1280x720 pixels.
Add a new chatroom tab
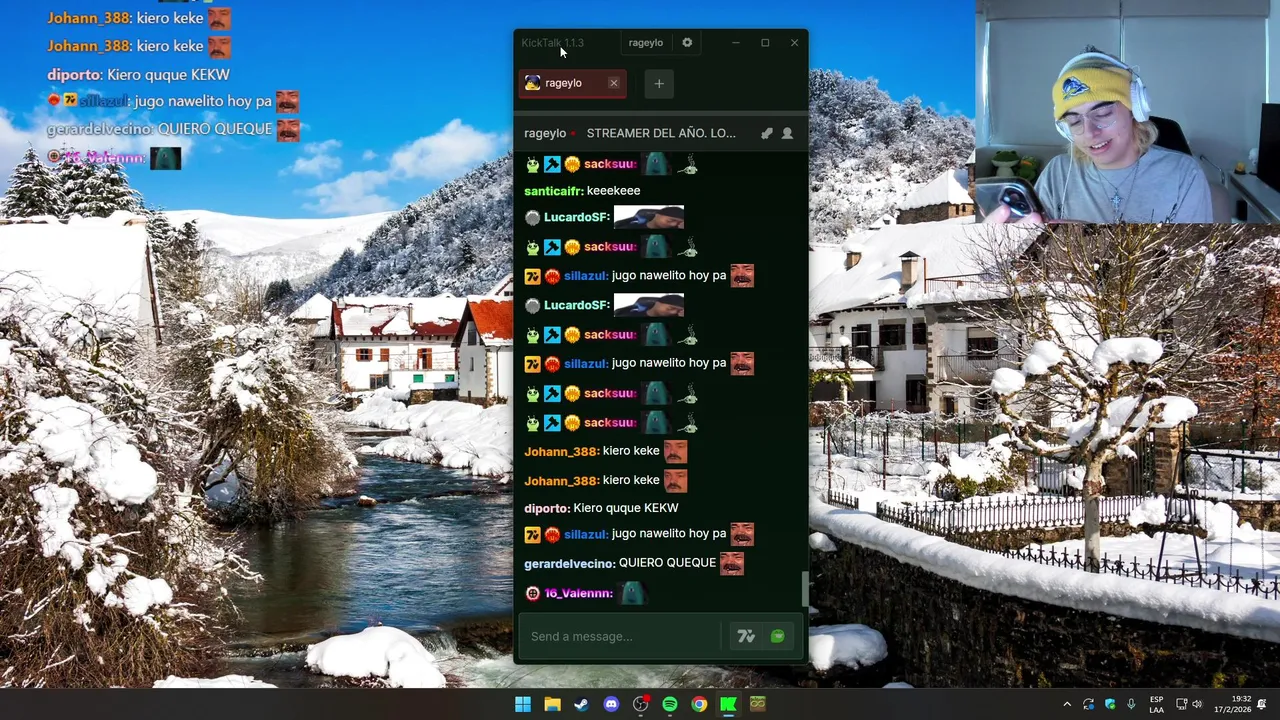click(659, 84)
